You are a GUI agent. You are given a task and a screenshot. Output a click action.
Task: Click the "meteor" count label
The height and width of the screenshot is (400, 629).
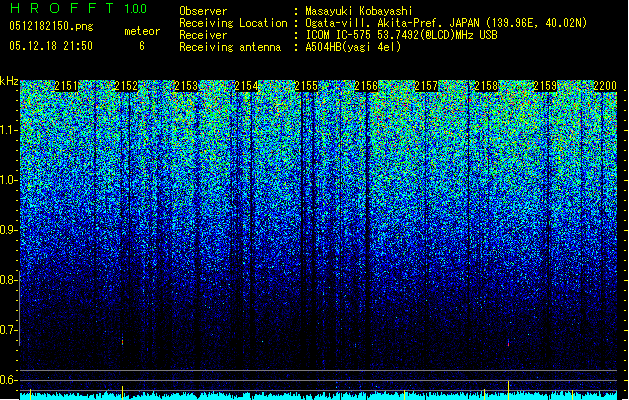pyautogui.click(x=142, y=31)
